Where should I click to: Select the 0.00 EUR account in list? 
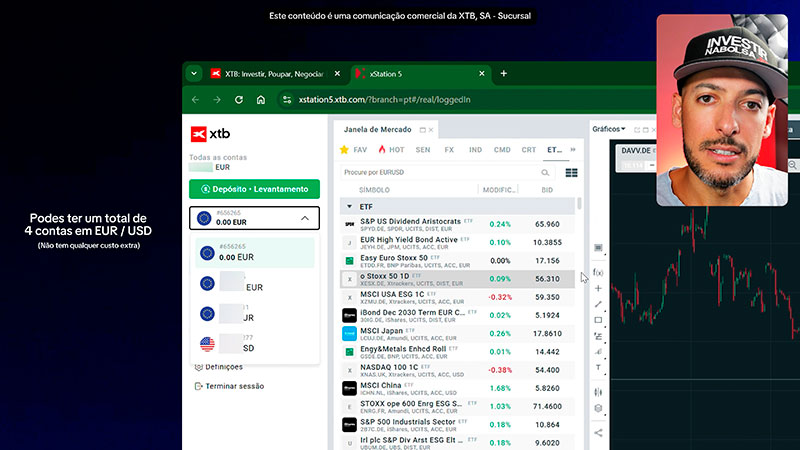(x=255, y=253)
